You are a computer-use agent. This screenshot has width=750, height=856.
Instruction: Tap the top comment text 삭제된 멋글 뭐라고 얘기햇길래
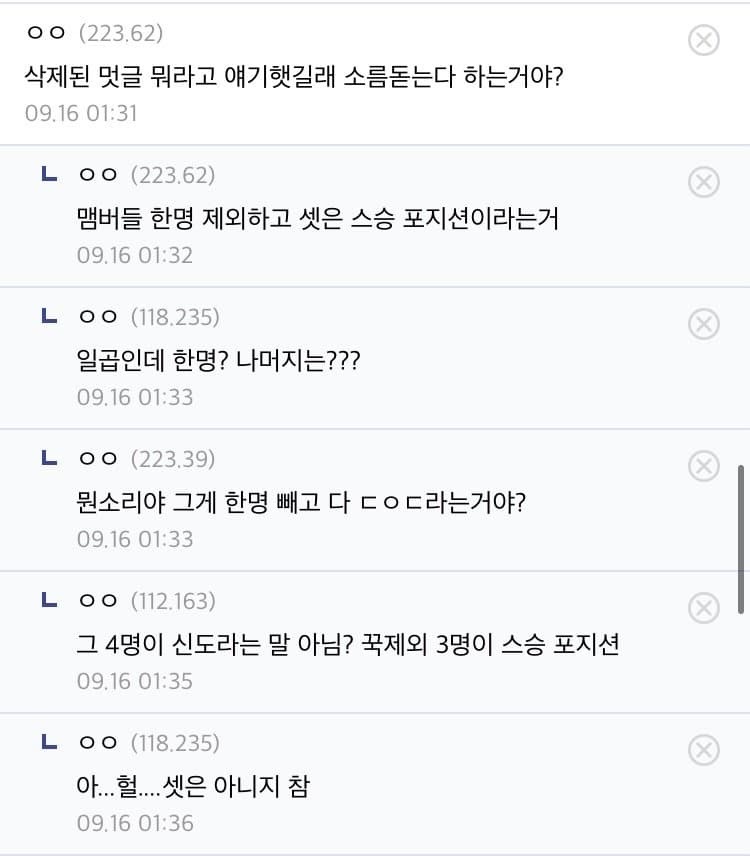coord(293,75)
